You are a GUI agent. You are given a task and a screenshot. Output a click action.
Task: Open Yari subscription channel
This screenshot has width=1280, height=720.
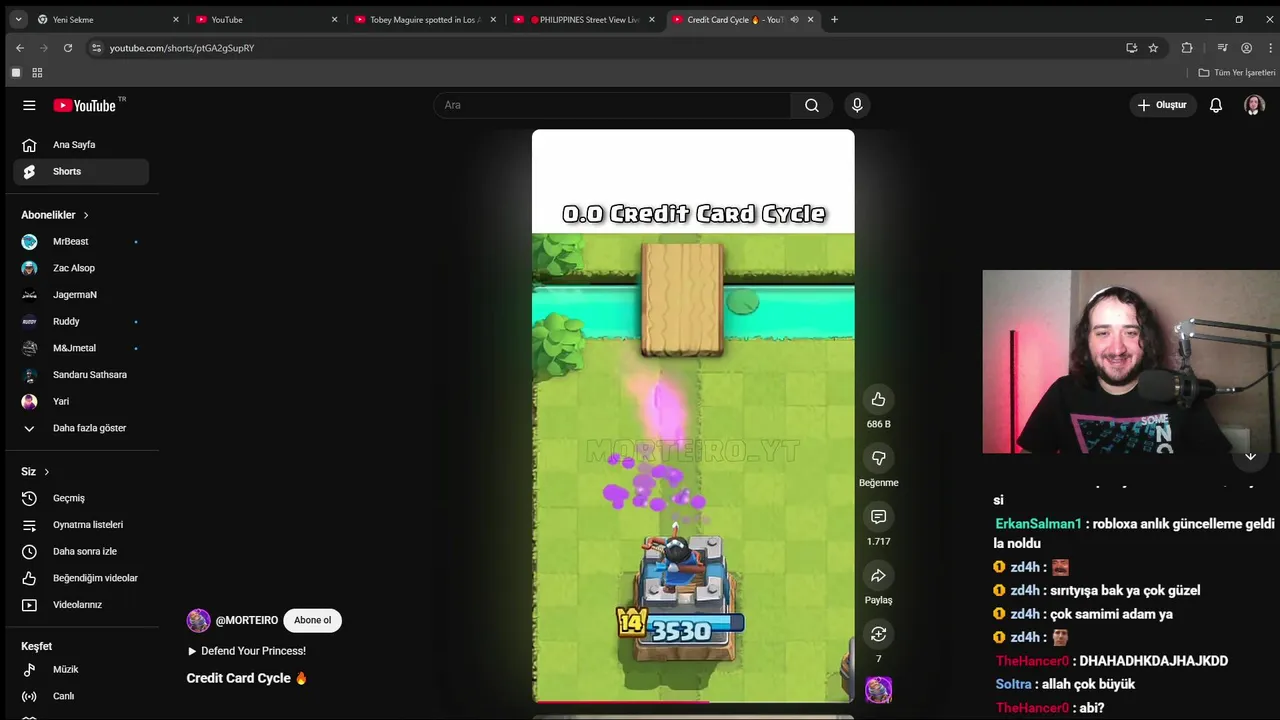(81, 401)
